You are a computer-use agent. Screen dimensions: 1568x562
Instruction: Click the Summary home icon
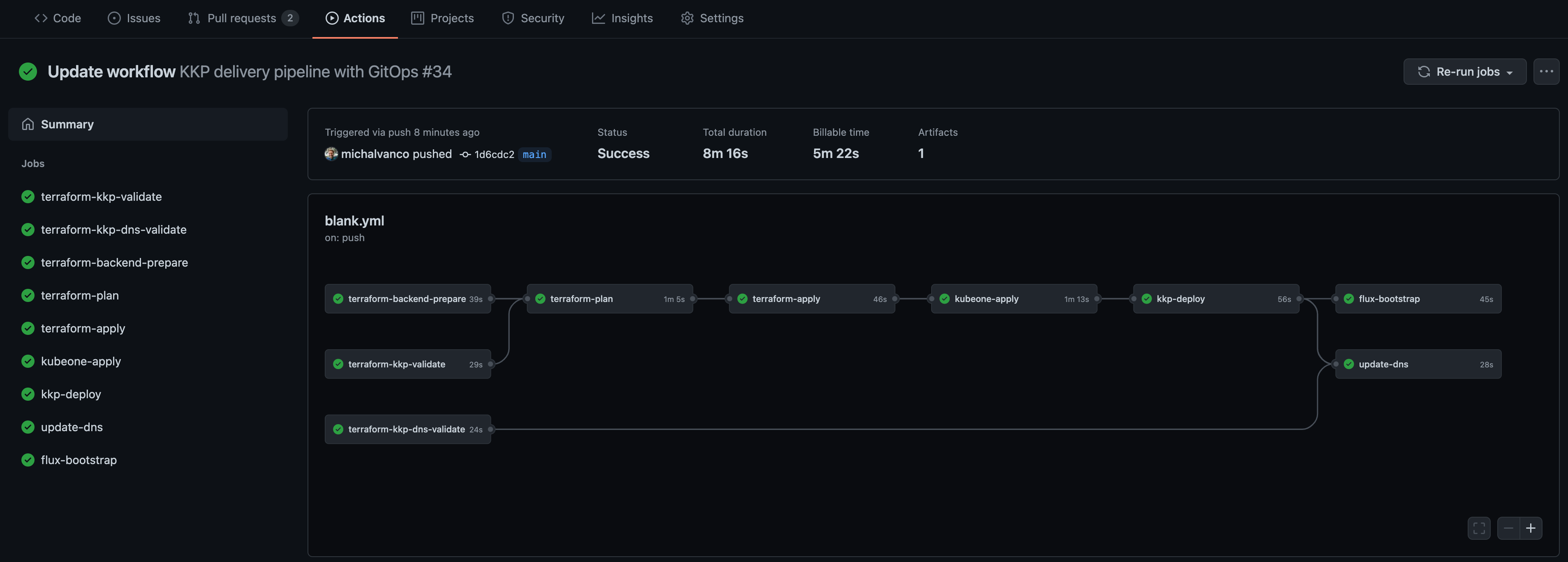pyautogui.click(x=28, y=123)
